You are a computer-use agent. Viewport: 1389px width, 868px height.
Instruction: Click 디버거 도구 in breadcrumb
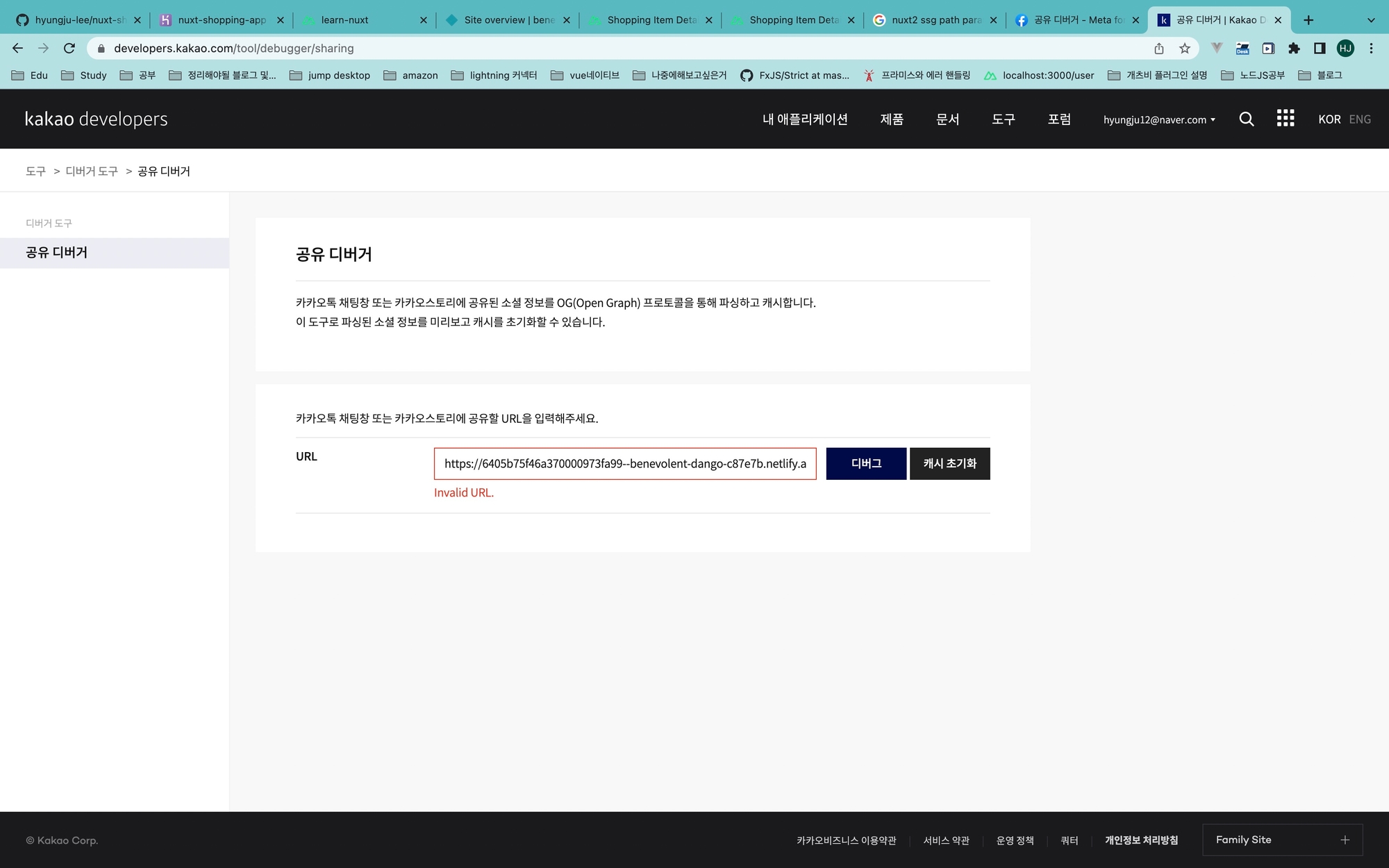coord(92,171)
